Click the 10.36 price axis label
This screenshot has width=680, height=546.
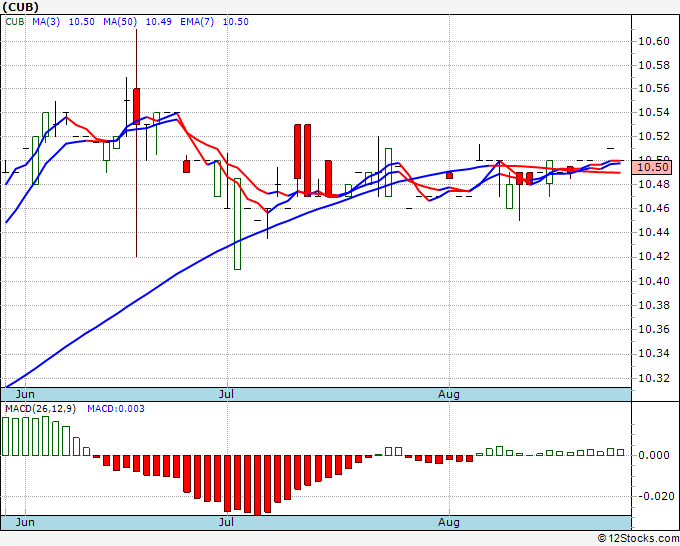coord(654,330)
